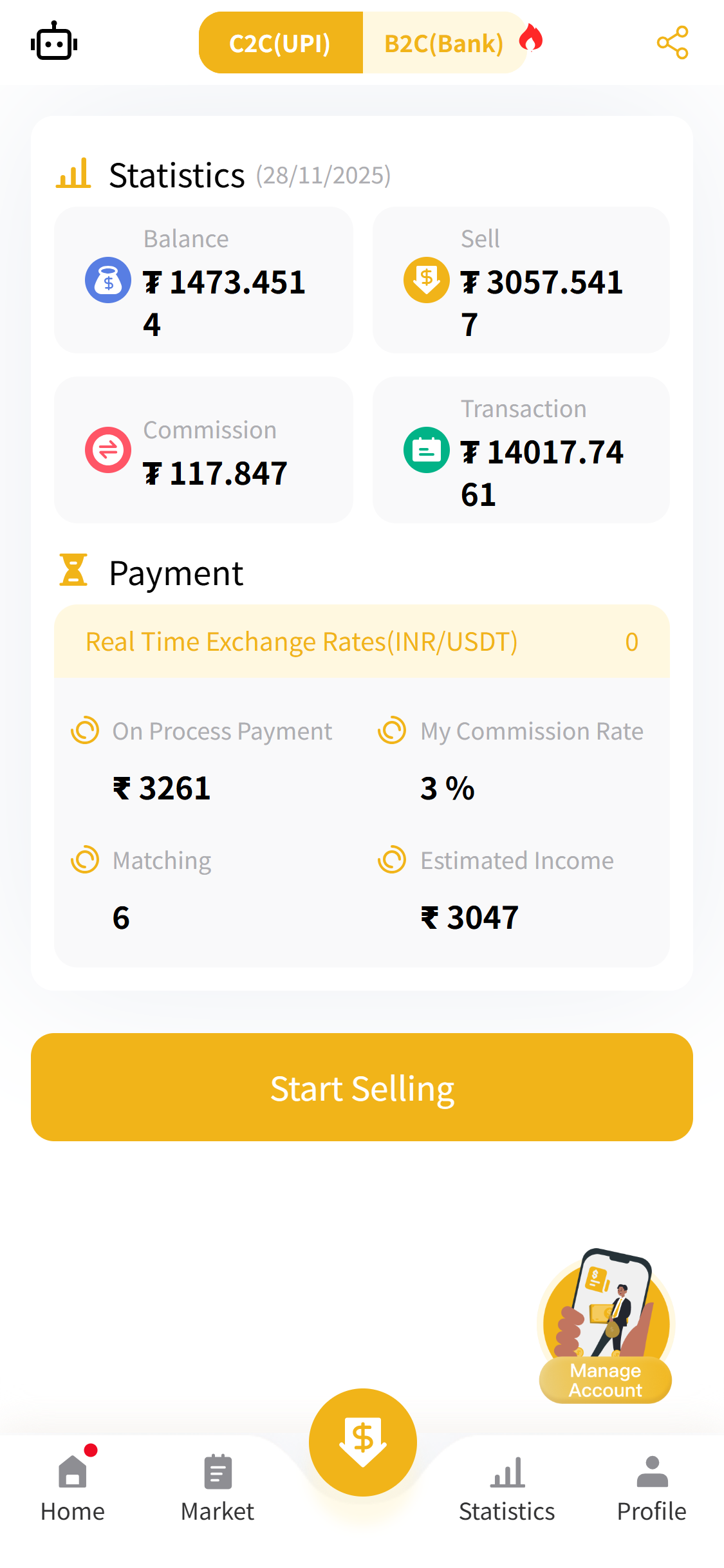Click the yellow Sell dollar icon
The image size is (724, 1568).
(426, 280)
